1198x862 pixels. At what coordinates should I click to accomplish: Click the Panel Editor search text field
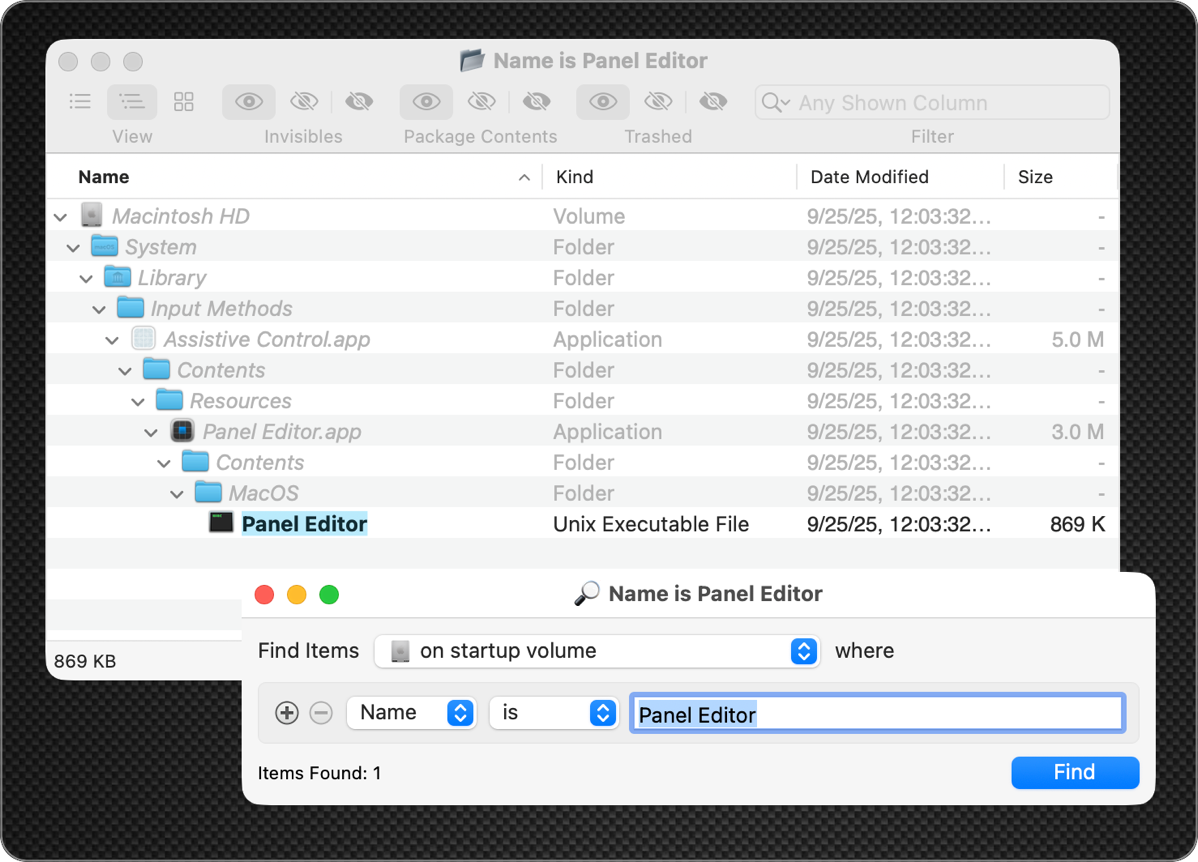(x=877, y=714)
